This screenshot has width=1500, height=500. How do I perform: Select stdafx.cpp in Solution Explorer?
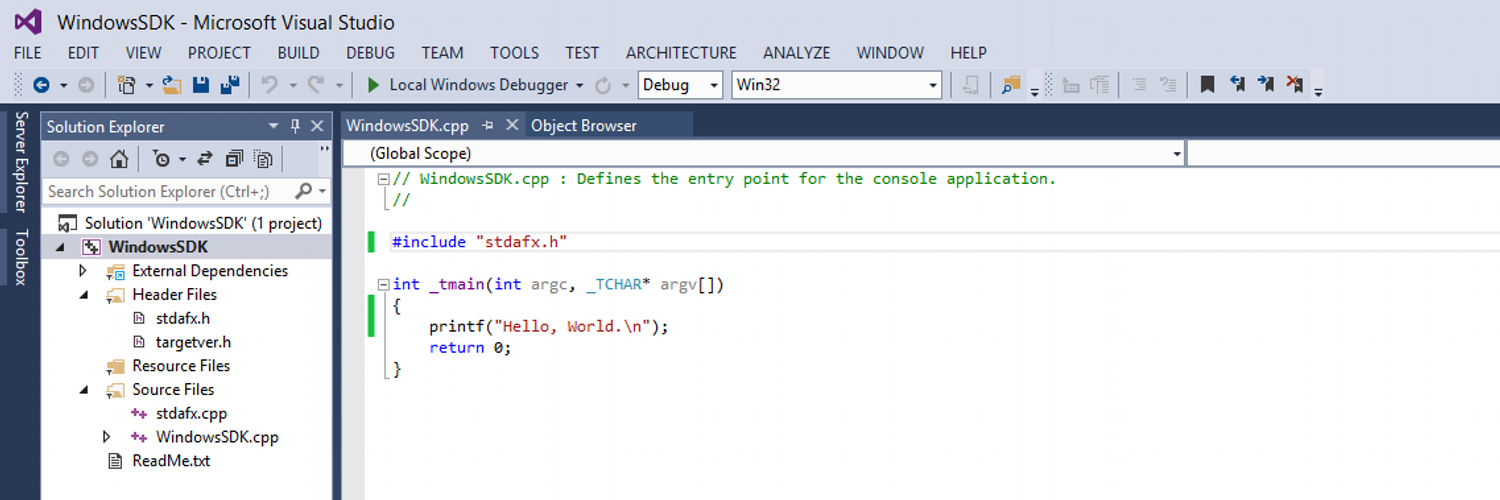[x=191, y=413]
